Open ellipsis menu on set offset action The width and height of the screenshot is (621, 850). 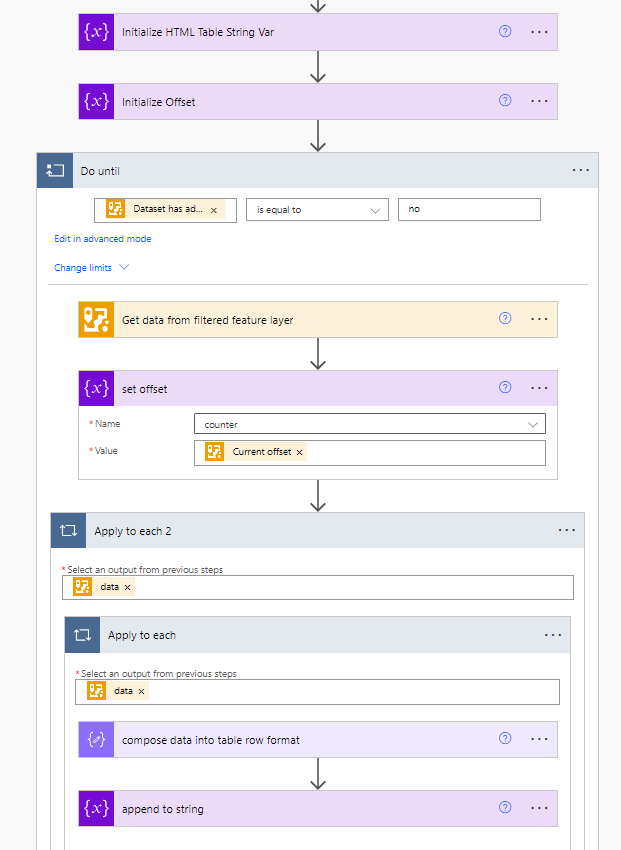[x=539, y=388]
